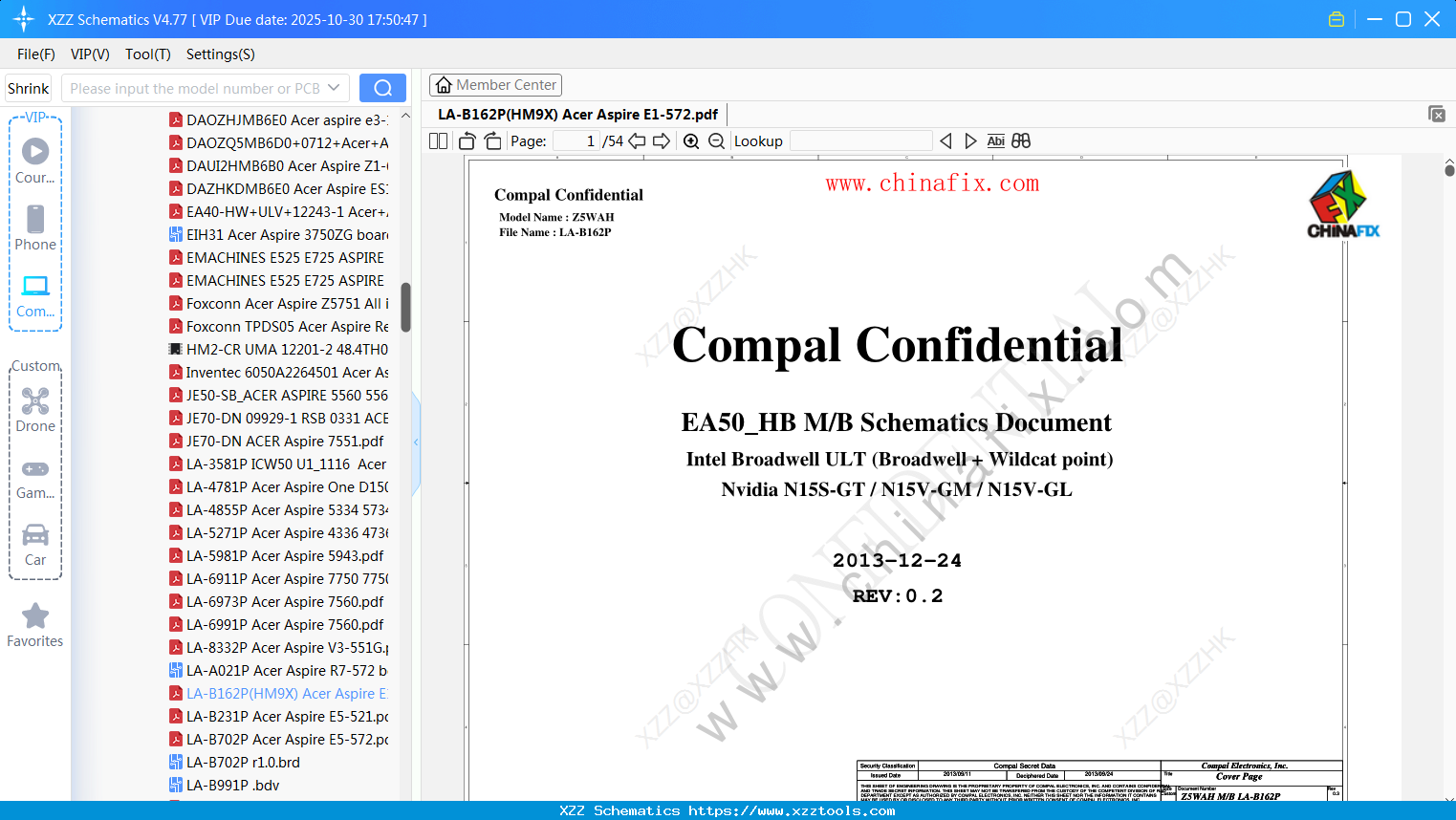Zoom in on the schematic
This screenshot has width=1456, height=820.
tap(691, 141)
